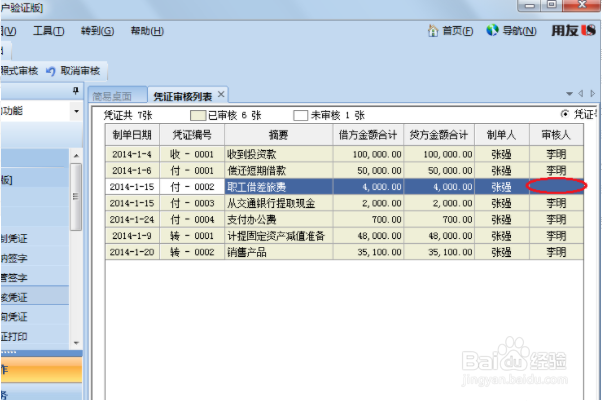Click the date cell 2014-1-20

(x=132, y=252)
